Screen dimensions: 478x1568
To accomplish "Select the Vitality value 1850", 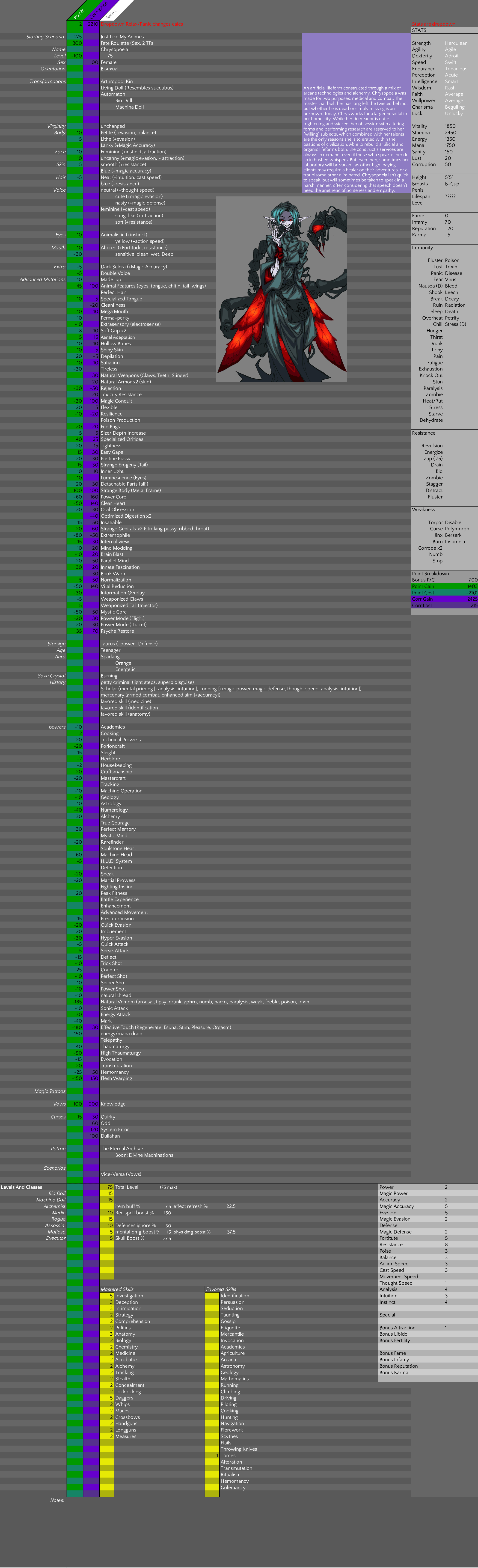I will pos(450,126).
